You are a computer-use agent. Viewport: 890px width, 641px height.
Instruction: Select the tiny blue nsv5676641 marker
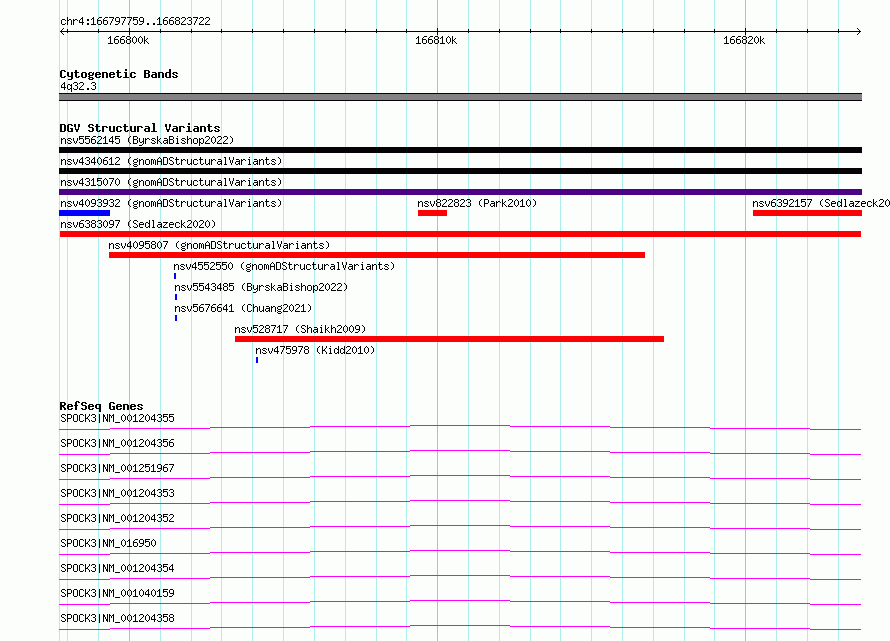pos(176,319)
